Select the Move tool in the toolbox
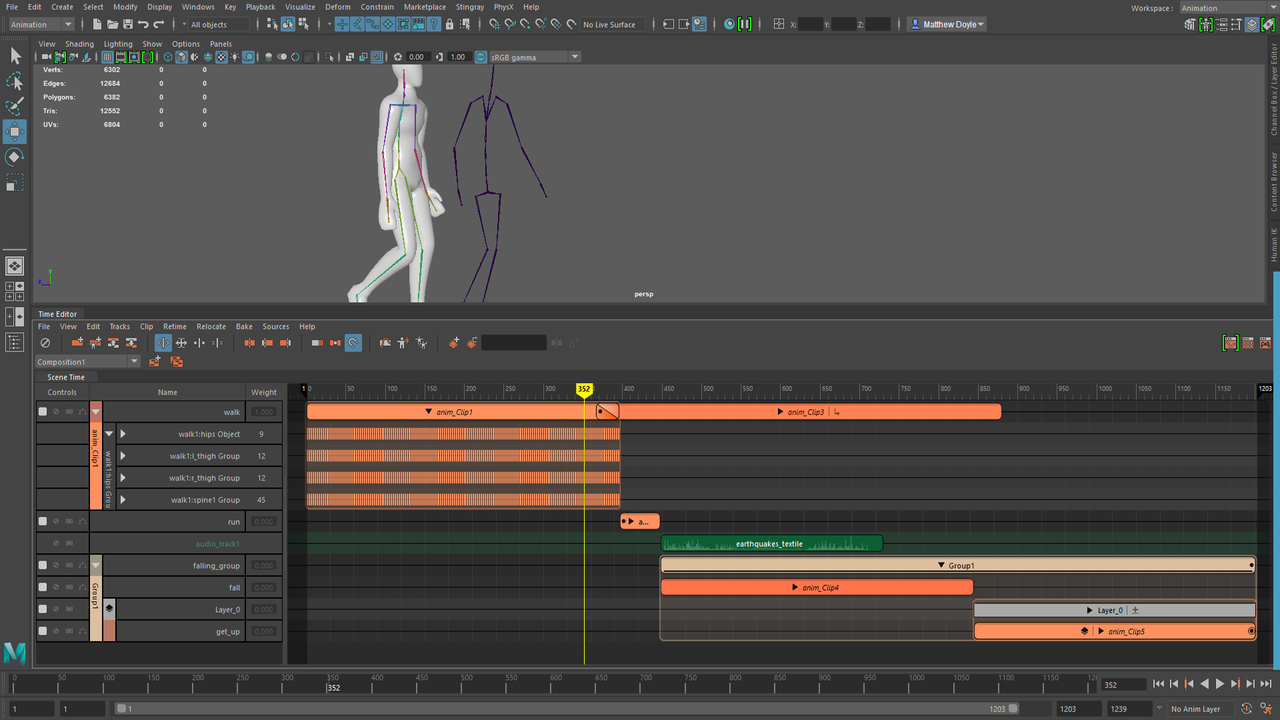The width and height of the screenshot is (1280, 720). click(15, 132)
